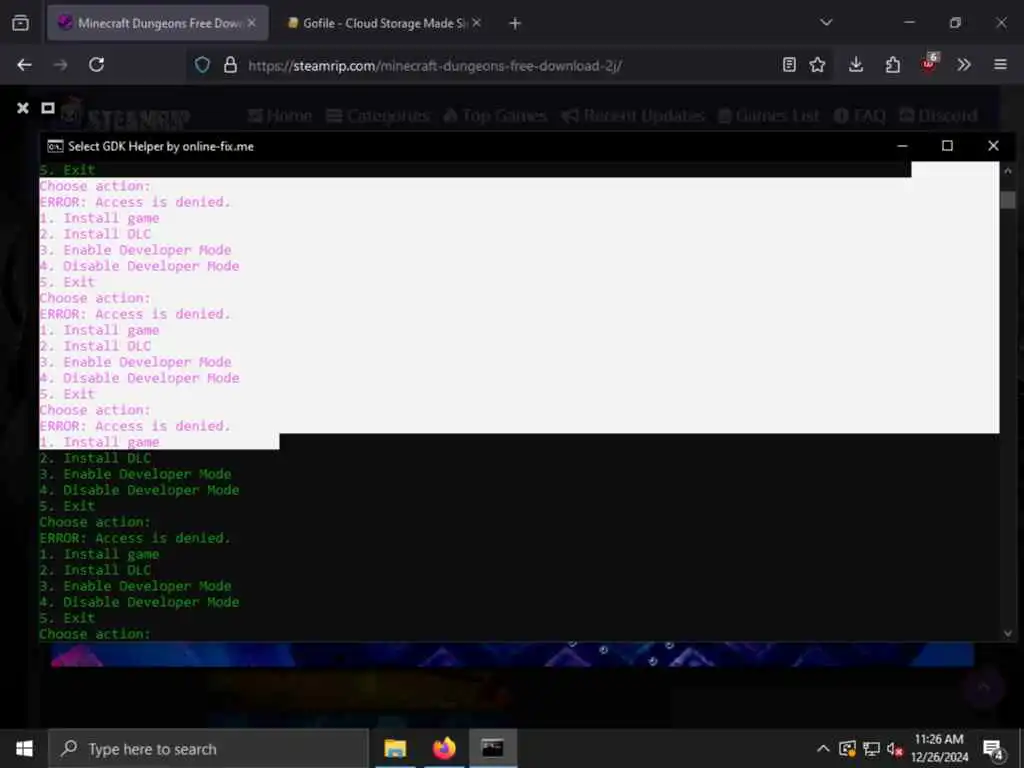Maximize the GDK Helper console window
The width and height of the screenshot is (1024, 768).
click(947, 146)
